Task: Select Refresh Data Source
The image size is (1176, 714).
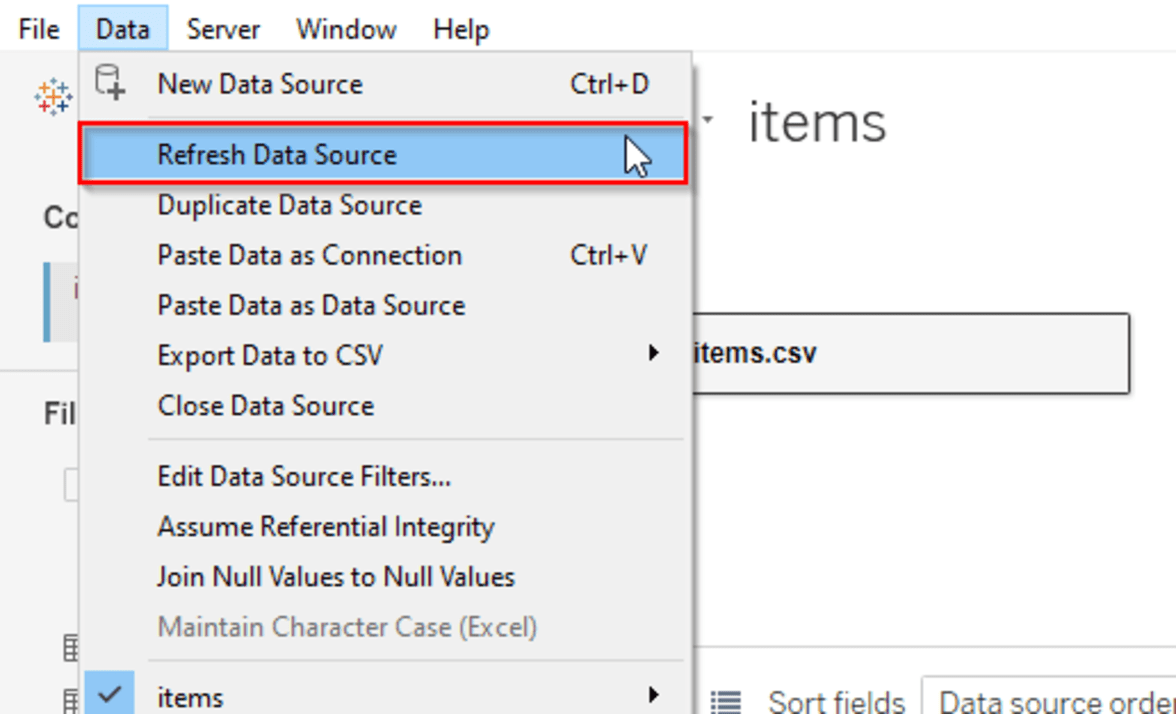Action: [277, 155]
